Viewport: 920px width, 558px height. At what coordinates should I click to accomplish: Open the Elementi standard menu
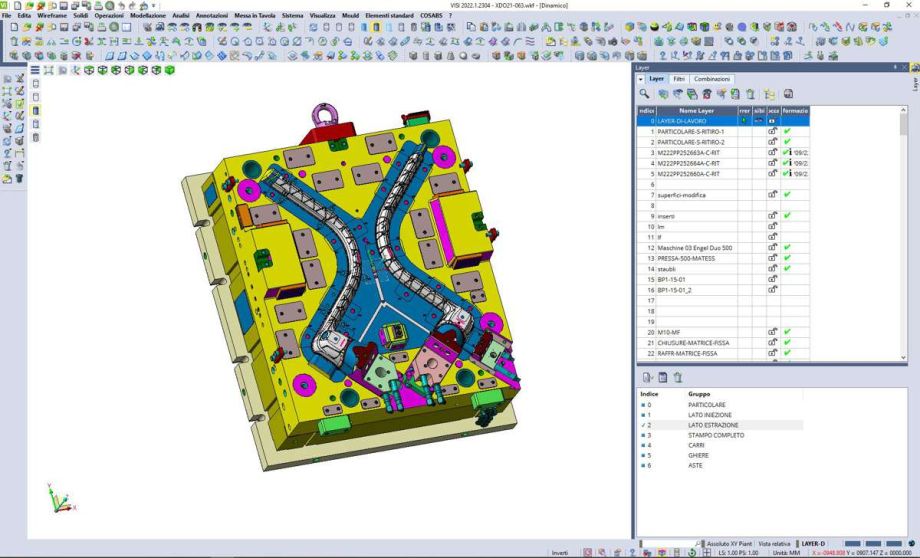tap(390, 16)
